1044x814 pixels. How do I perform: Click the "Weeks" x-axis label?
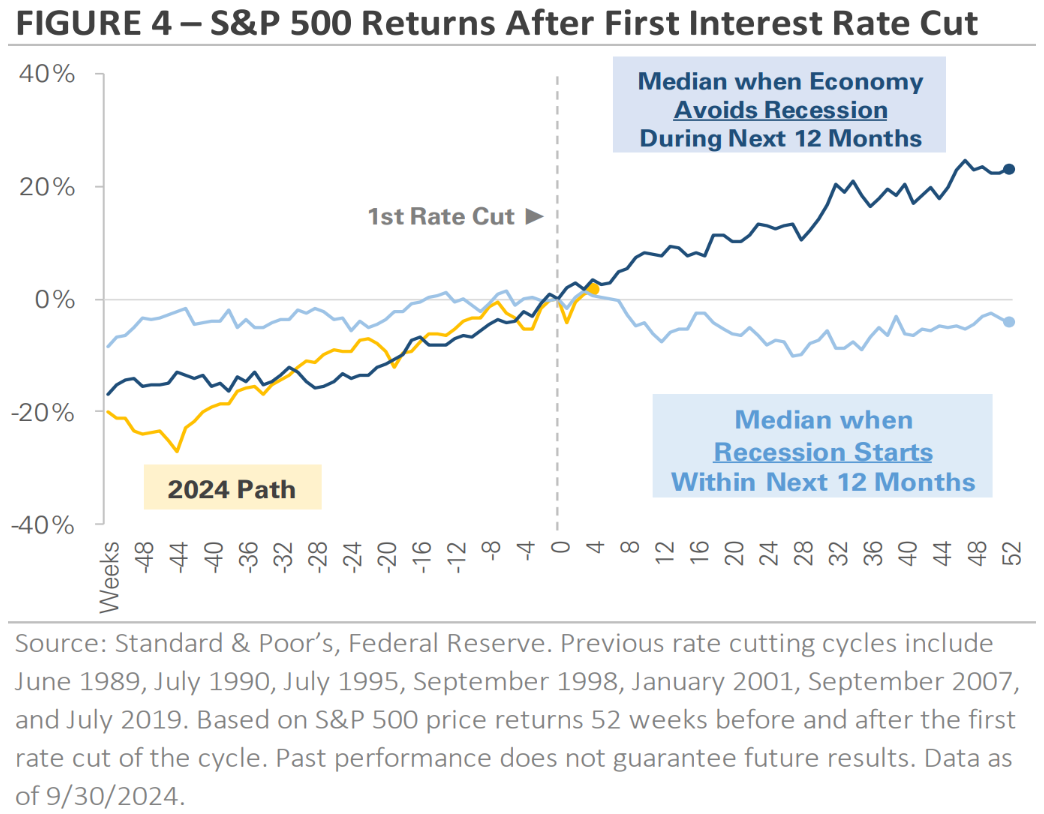[110, 574]
